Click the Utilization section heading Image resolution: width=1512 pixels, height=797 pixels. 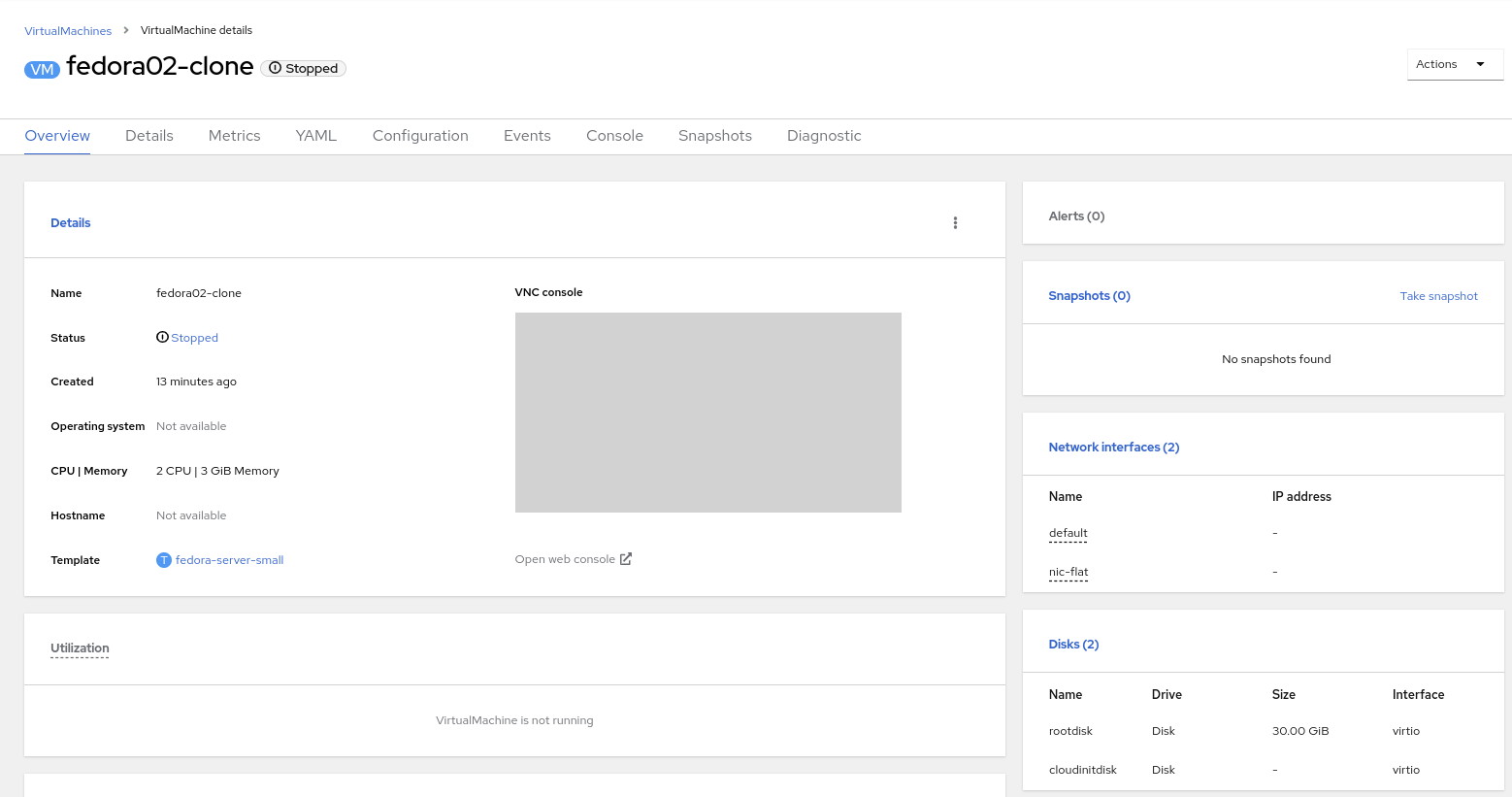pos(80,648)
